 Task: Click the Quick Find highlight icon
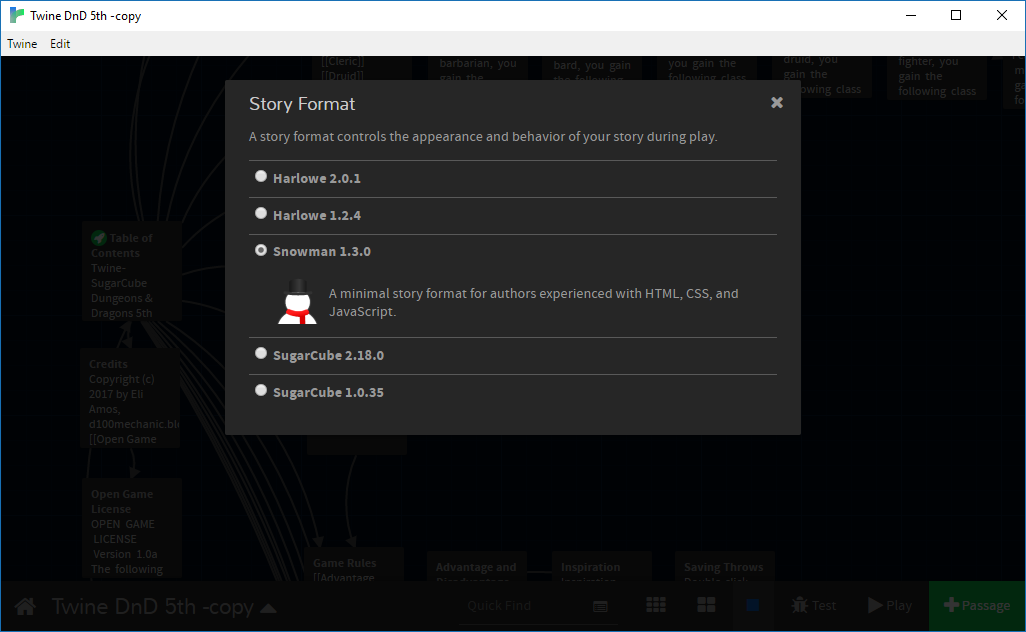[600, 606]
